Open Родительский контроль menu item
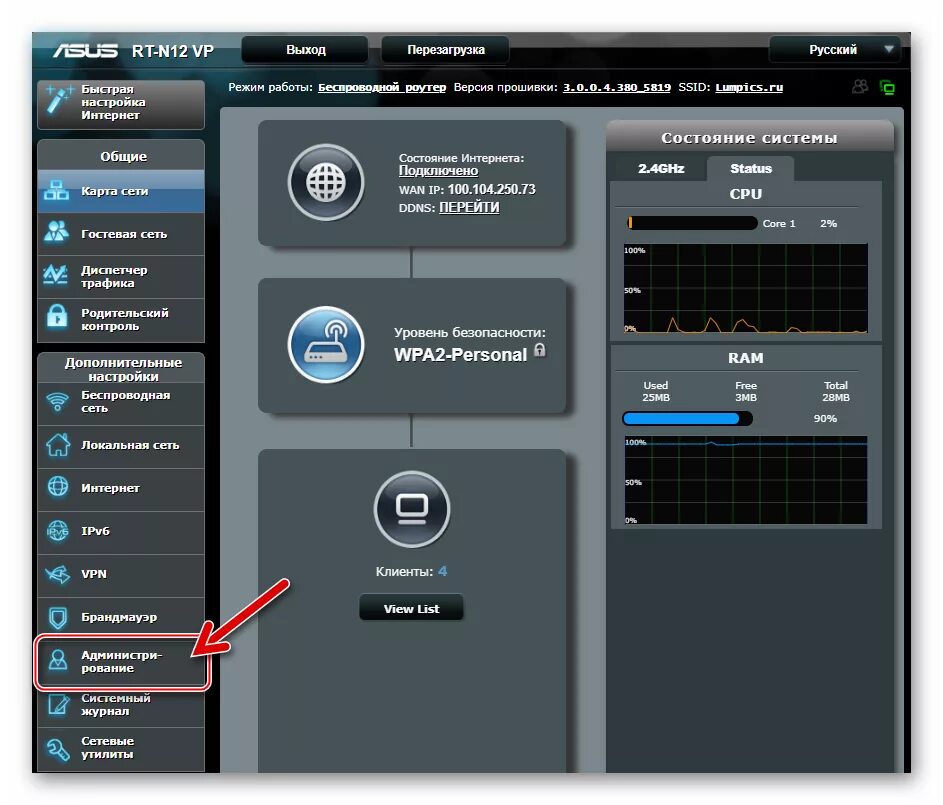Viewport: 943px width, 805px height. click(x=121, y=319)
